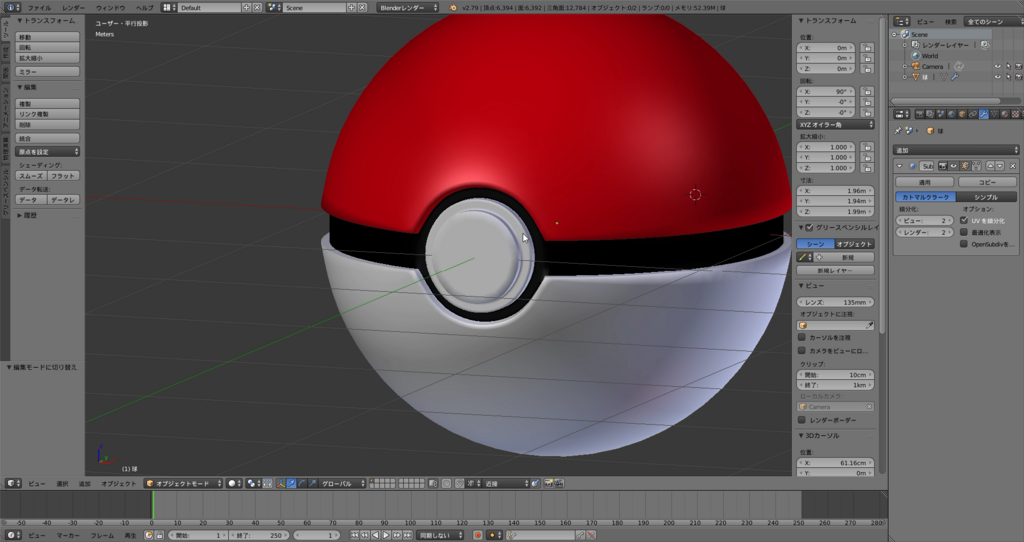Toggle 球 object visibility eye in outliner
Viewport: 1024px width, 542px height.
click(x=997, y=76)
